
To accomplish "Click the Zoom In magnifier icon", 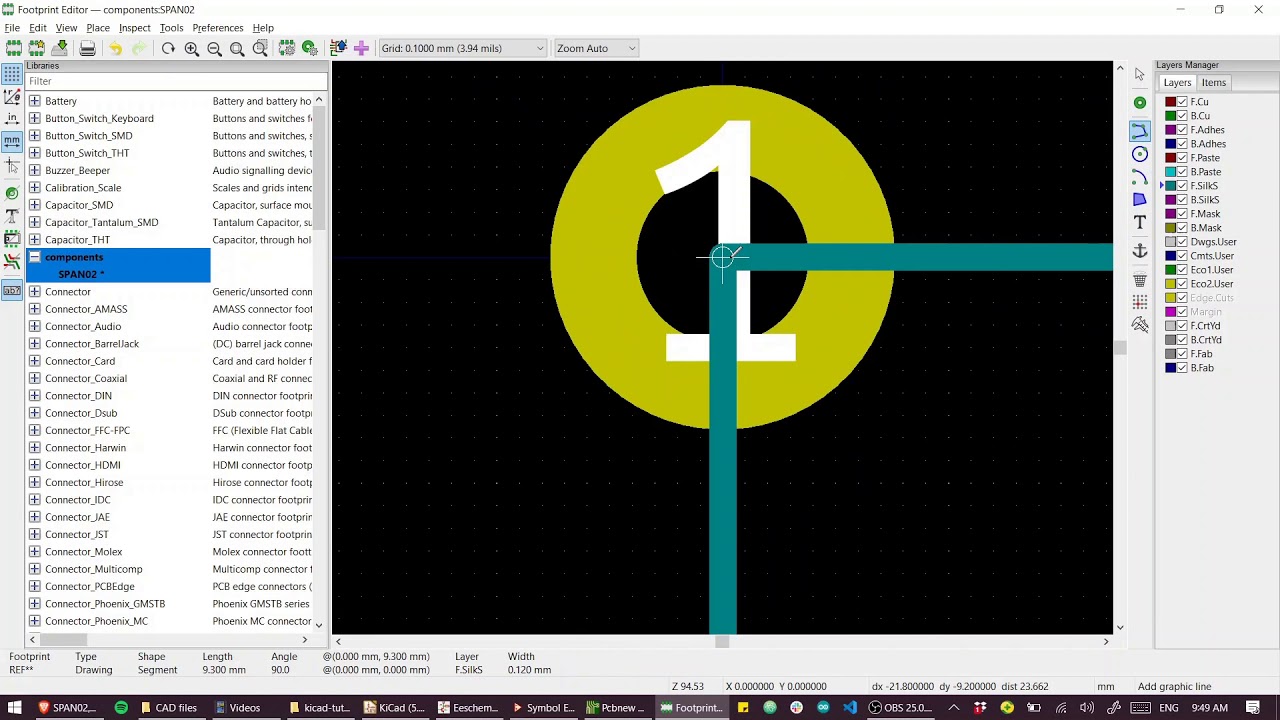I will tap(191, 48).
